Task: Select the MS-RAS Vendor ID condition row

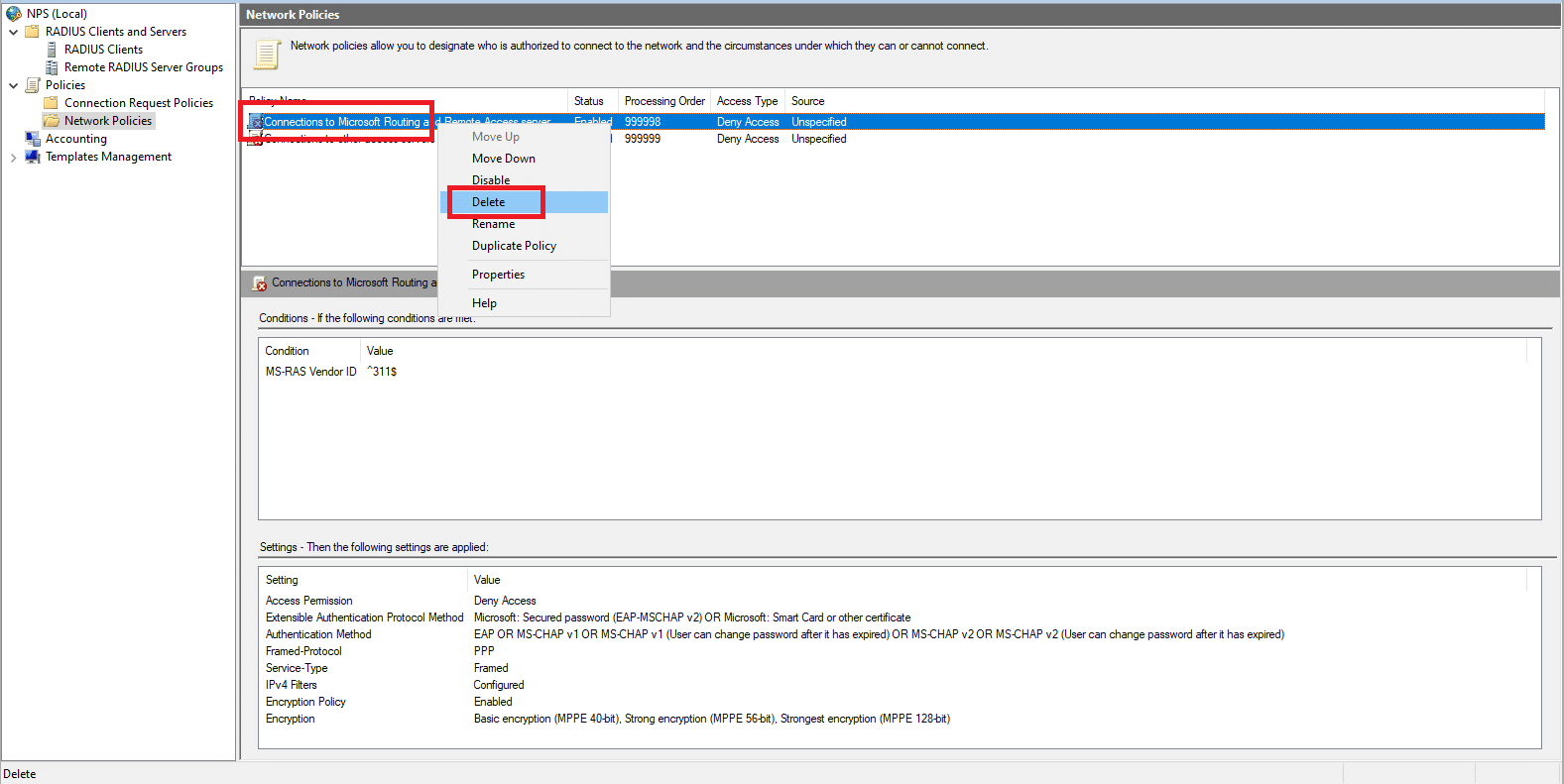Action: 310,372
